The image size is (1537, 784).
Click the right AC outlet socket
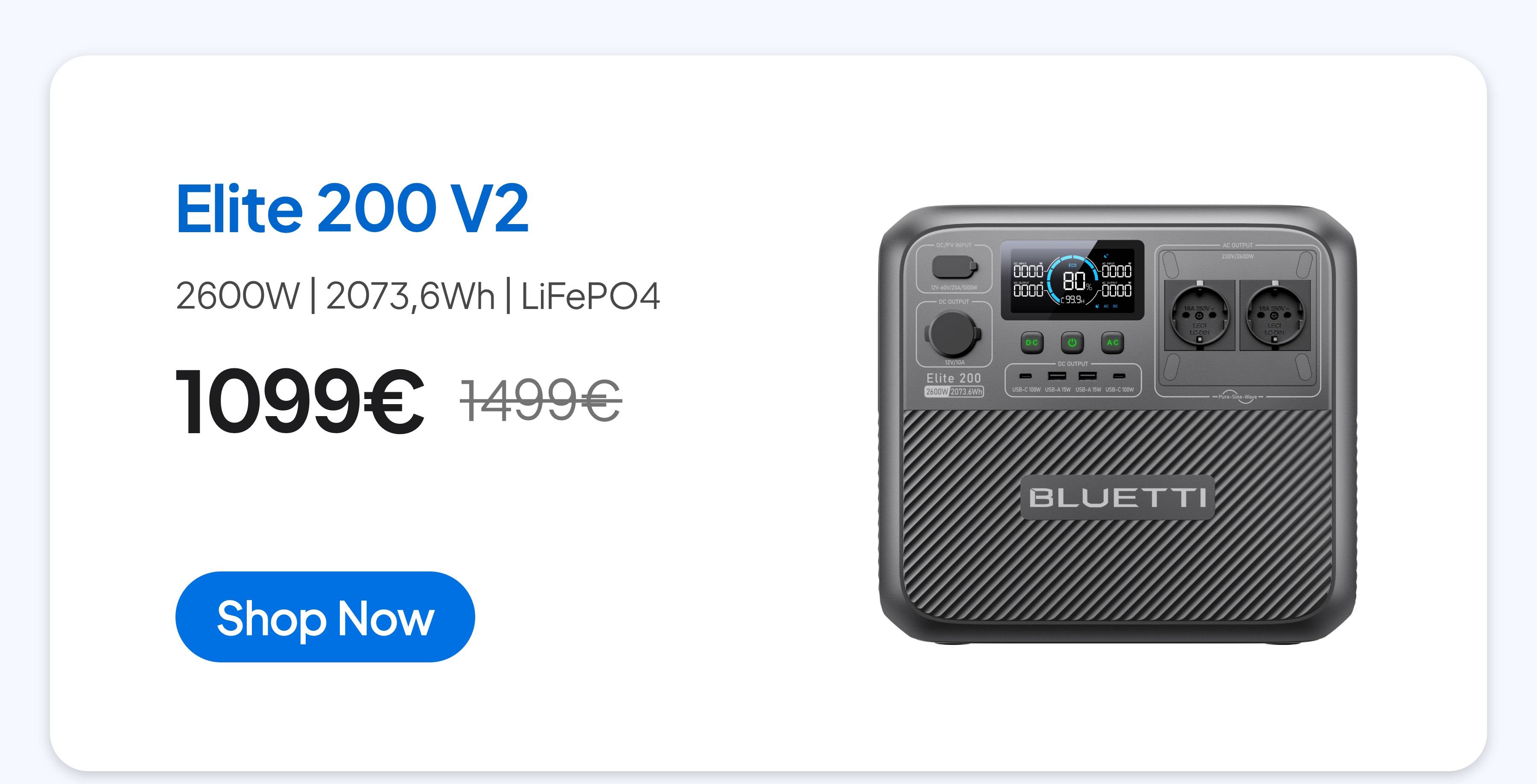[1275, 315]
